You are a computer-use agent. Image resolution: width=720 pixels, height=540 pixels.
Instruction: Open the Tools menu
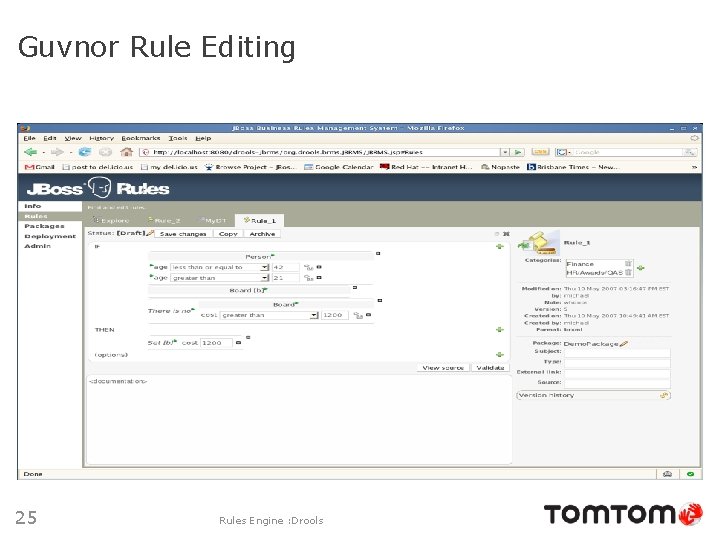[x=178, y=138]
